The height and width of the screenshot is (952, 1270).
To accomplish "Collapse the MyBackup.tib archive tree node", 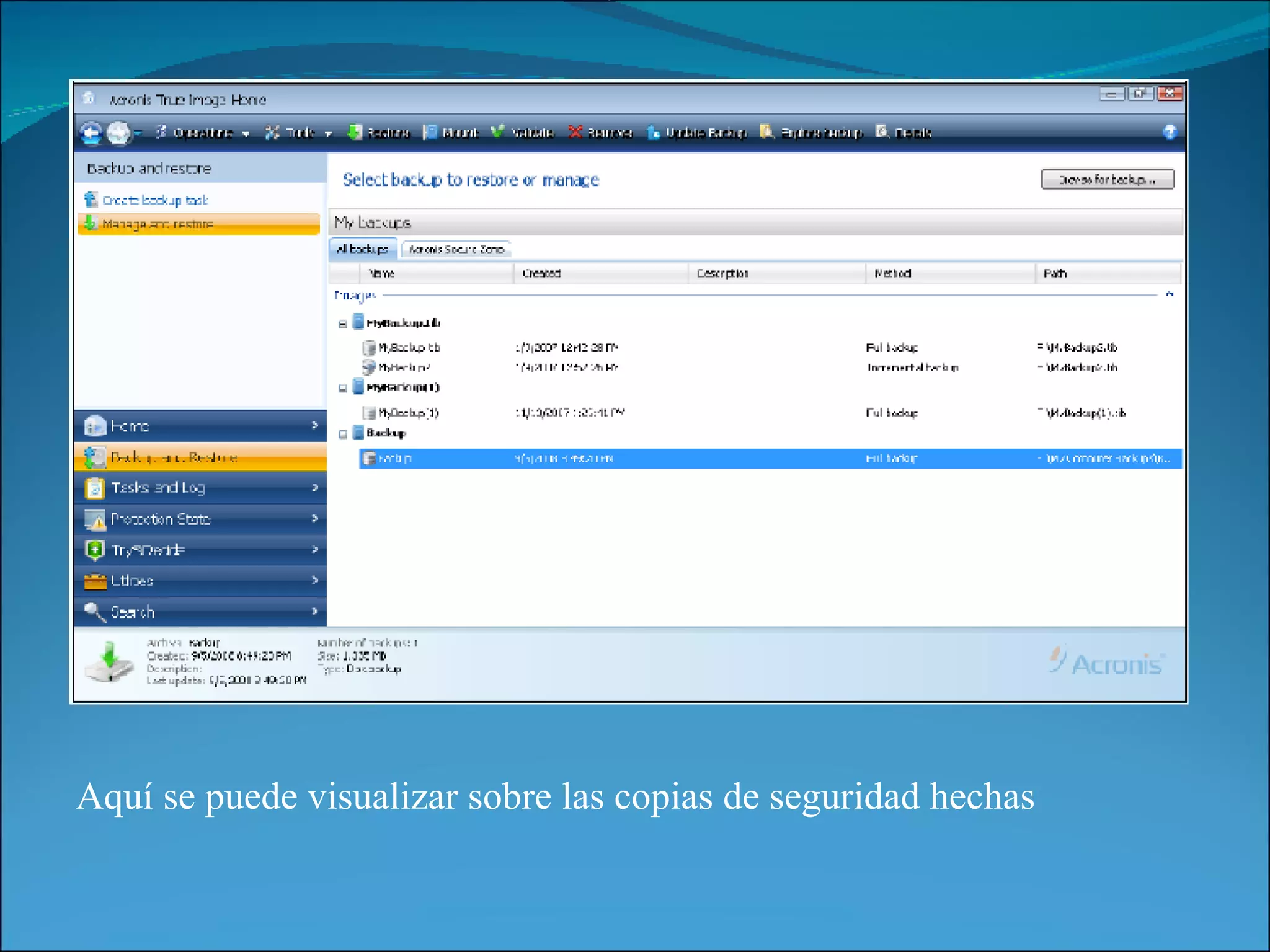I will click(x=342, y=324).
